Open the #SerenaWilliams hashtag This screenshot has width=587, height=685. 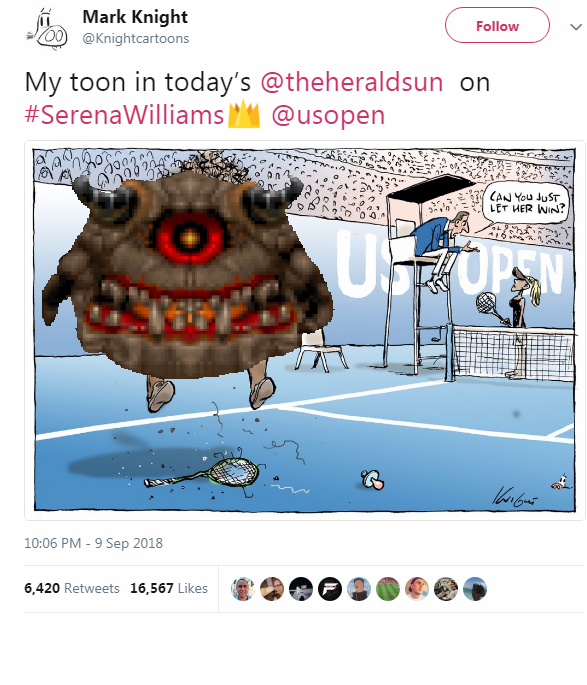pyautogui.click(x=124, y=115)
